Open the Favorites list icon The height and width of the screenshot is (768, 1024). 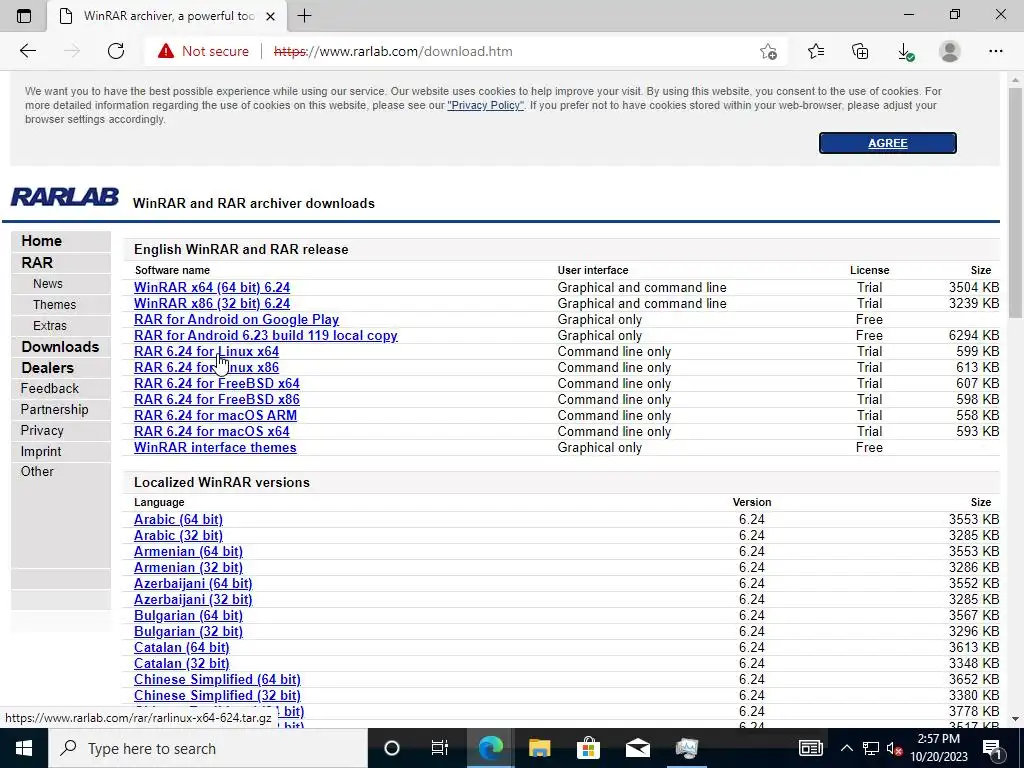(x=816, y=51)
